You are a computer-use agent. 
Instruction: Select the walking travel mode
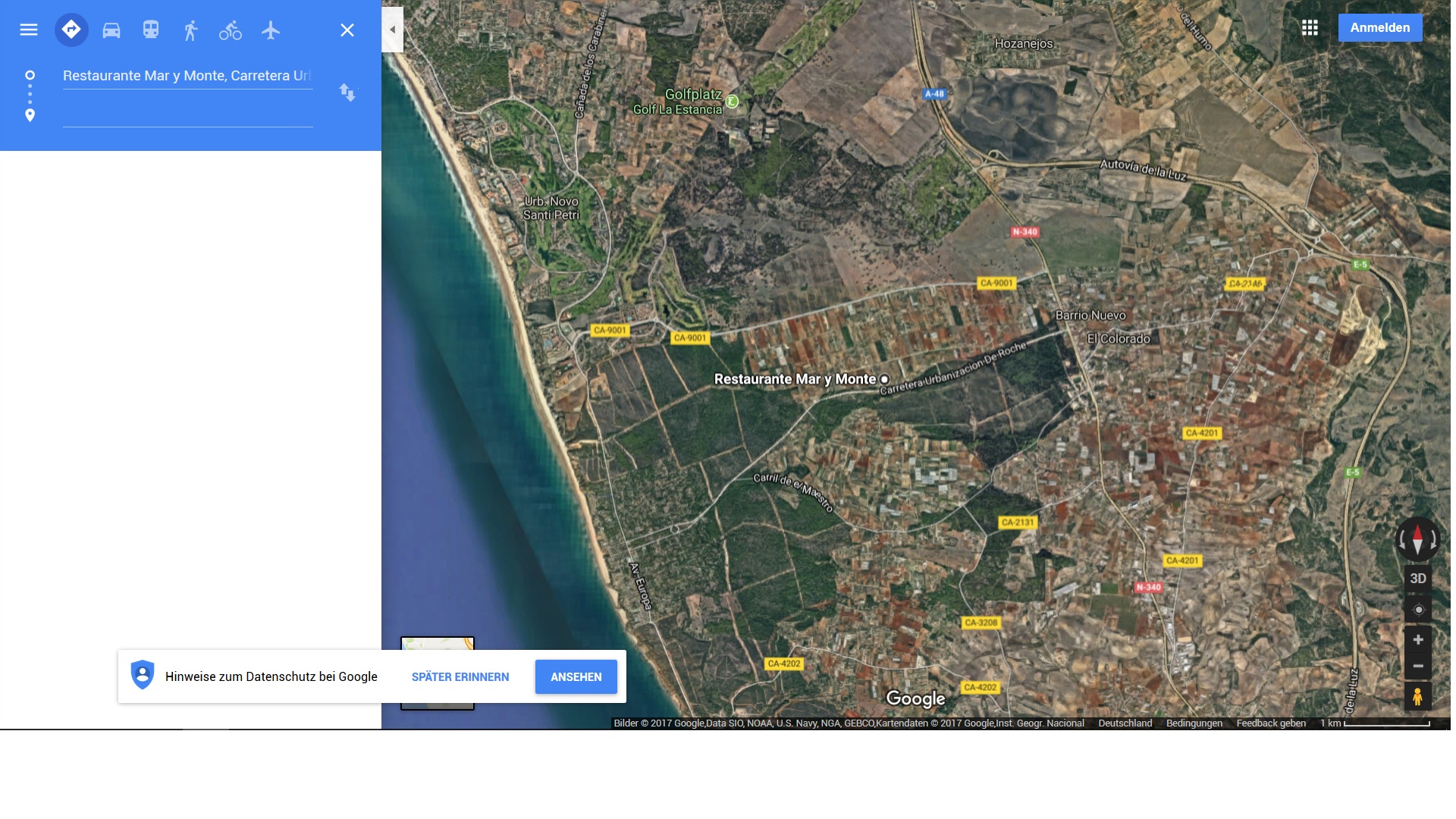190,30
